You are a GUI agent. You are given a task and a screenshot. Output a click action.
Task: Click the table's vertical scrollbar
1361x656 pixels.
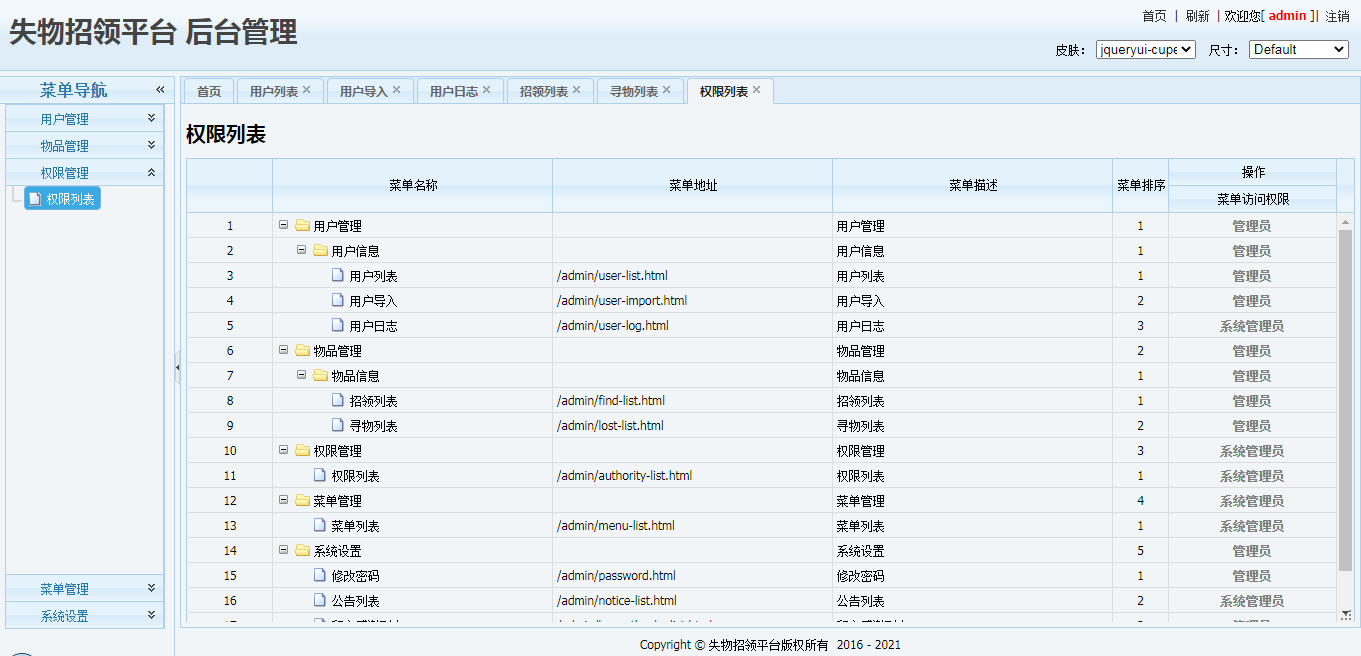coord(1345,400)
